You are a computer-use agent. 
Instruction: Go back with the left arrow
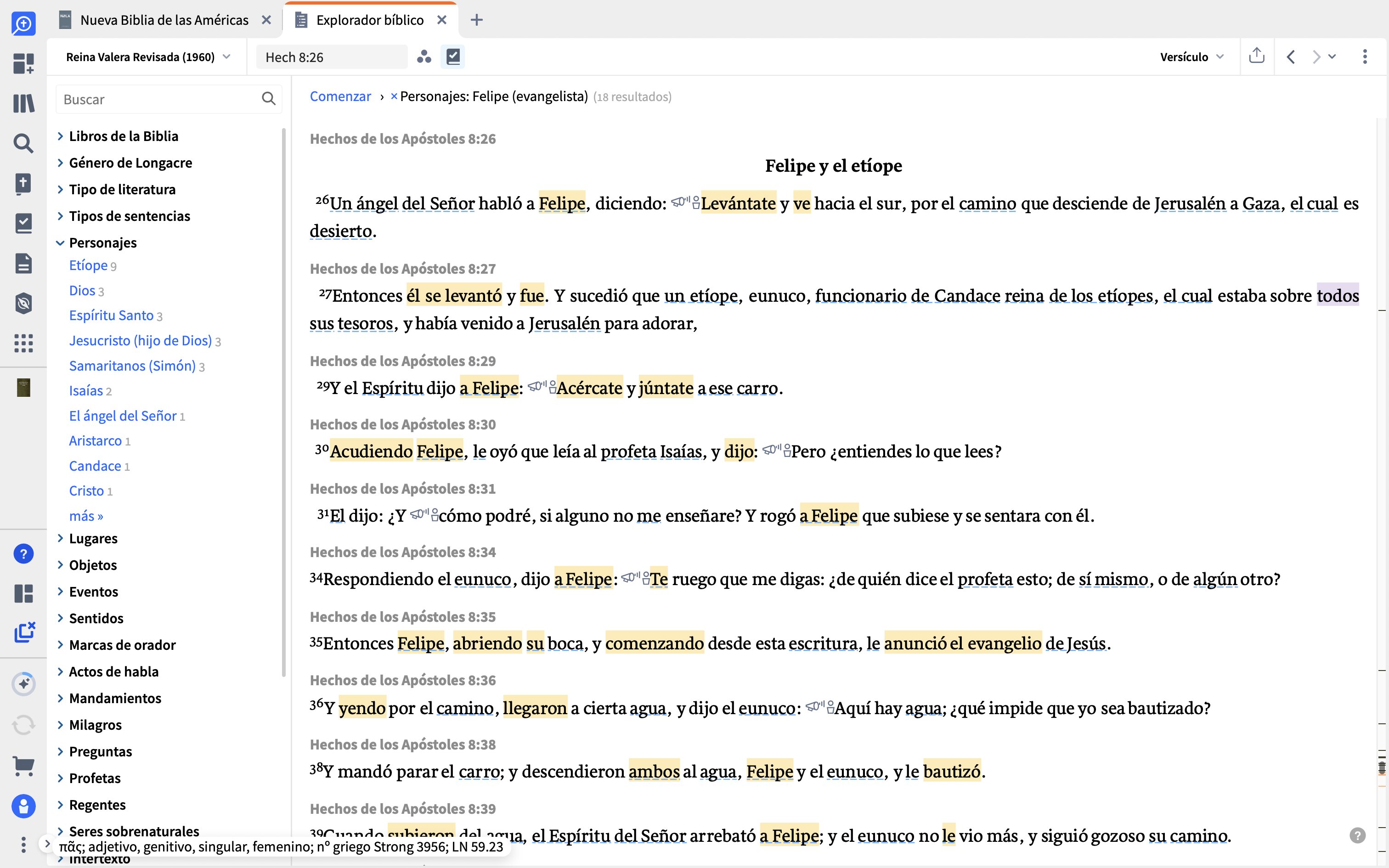coord(1291,57)
